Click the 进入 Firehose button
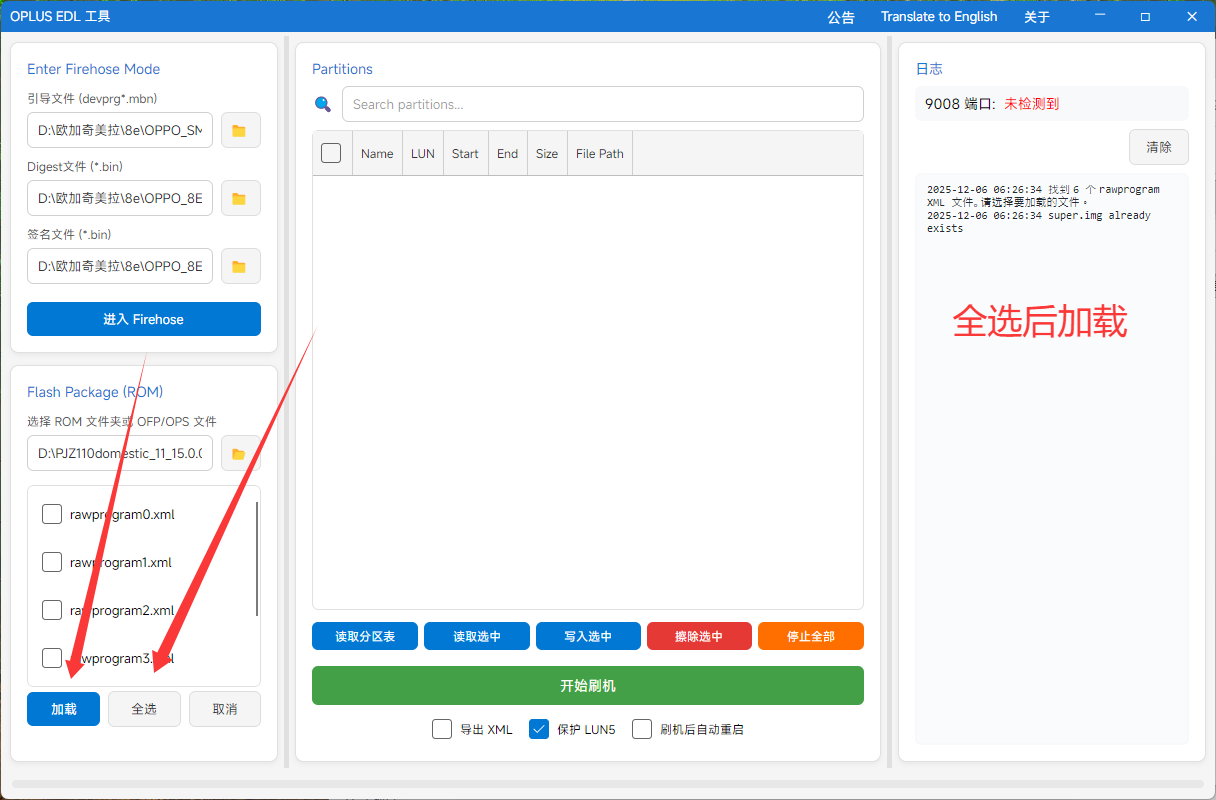Screen dimensions: 1216x800 [144, 319]
